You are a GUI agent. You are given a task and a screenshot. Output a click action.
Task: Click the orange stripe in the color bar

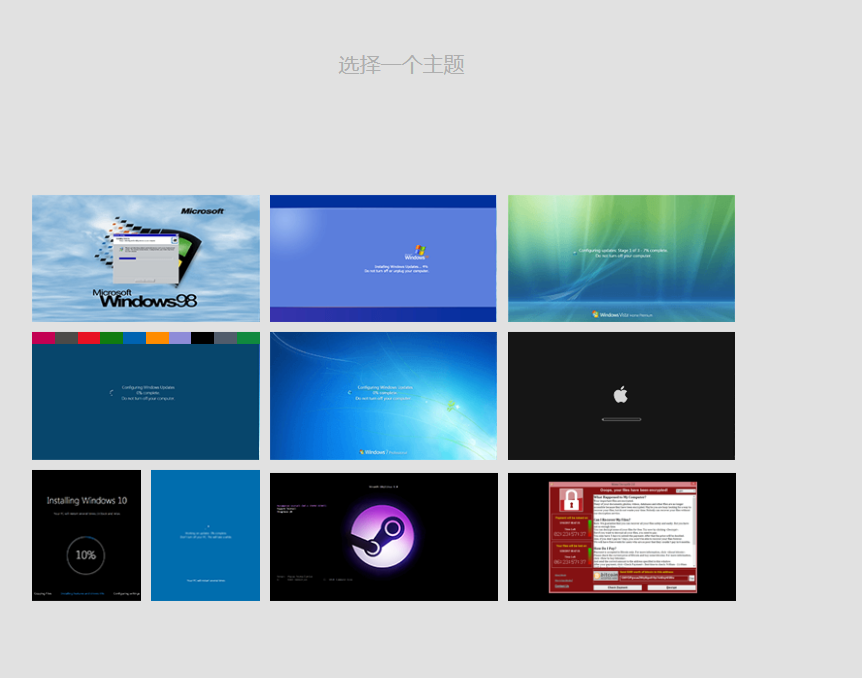[x=157, y=338]
